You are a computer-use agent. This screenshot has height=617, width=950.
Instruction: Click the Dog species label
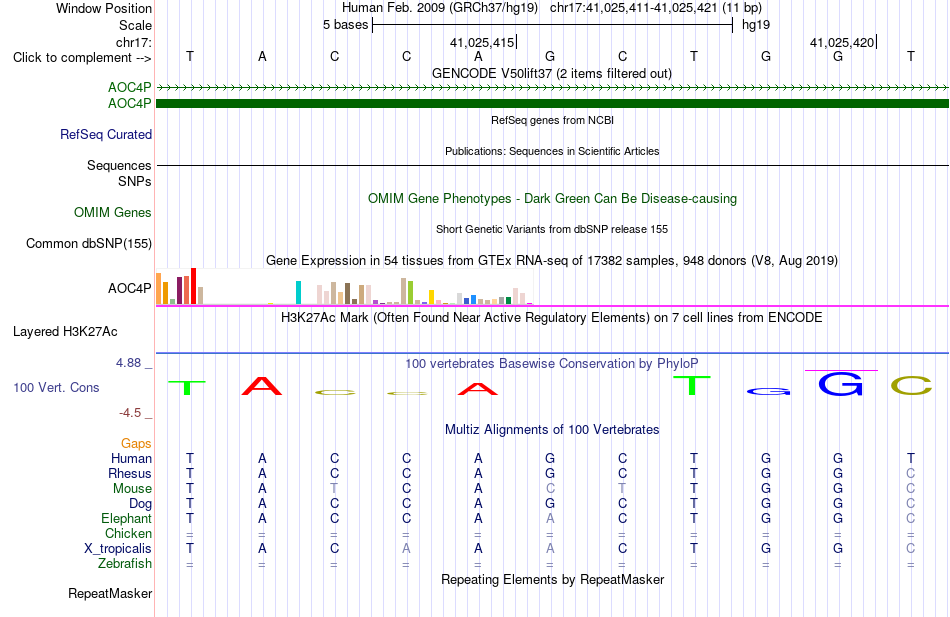[141, 504]
